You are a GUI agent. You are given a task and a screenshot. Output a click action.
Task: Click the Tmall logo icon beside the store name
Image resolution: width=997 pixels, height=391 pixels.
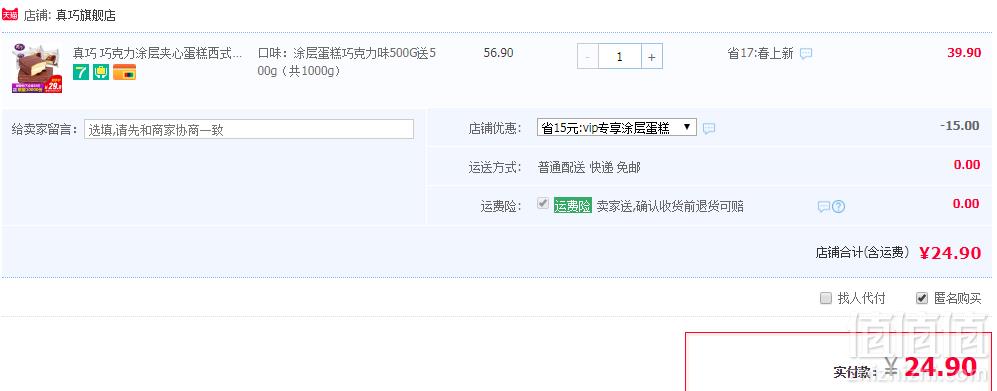click(10, 15)
